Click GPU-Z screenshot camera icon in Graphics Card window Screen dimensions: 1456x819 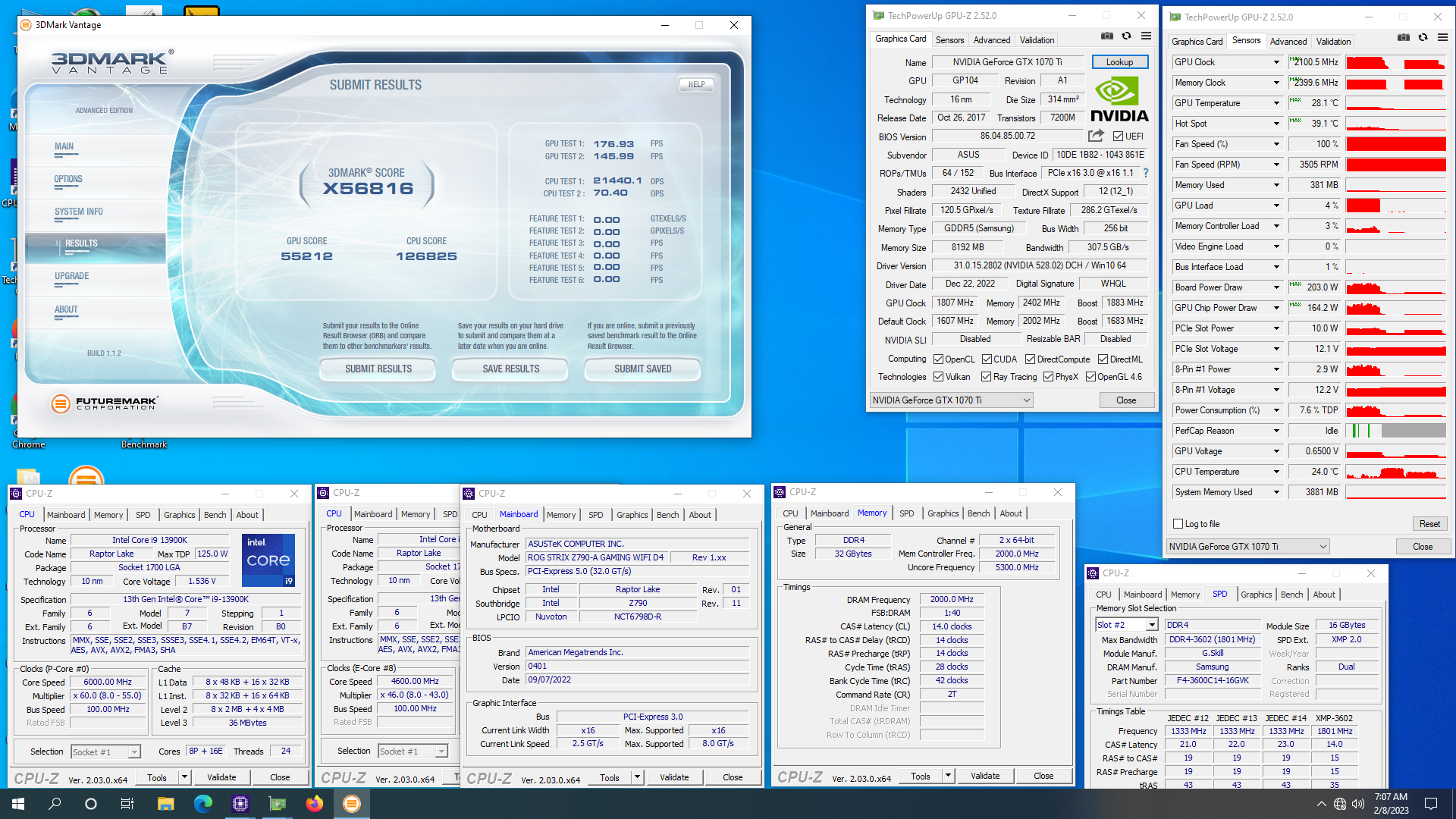[x=1107, y=36]
